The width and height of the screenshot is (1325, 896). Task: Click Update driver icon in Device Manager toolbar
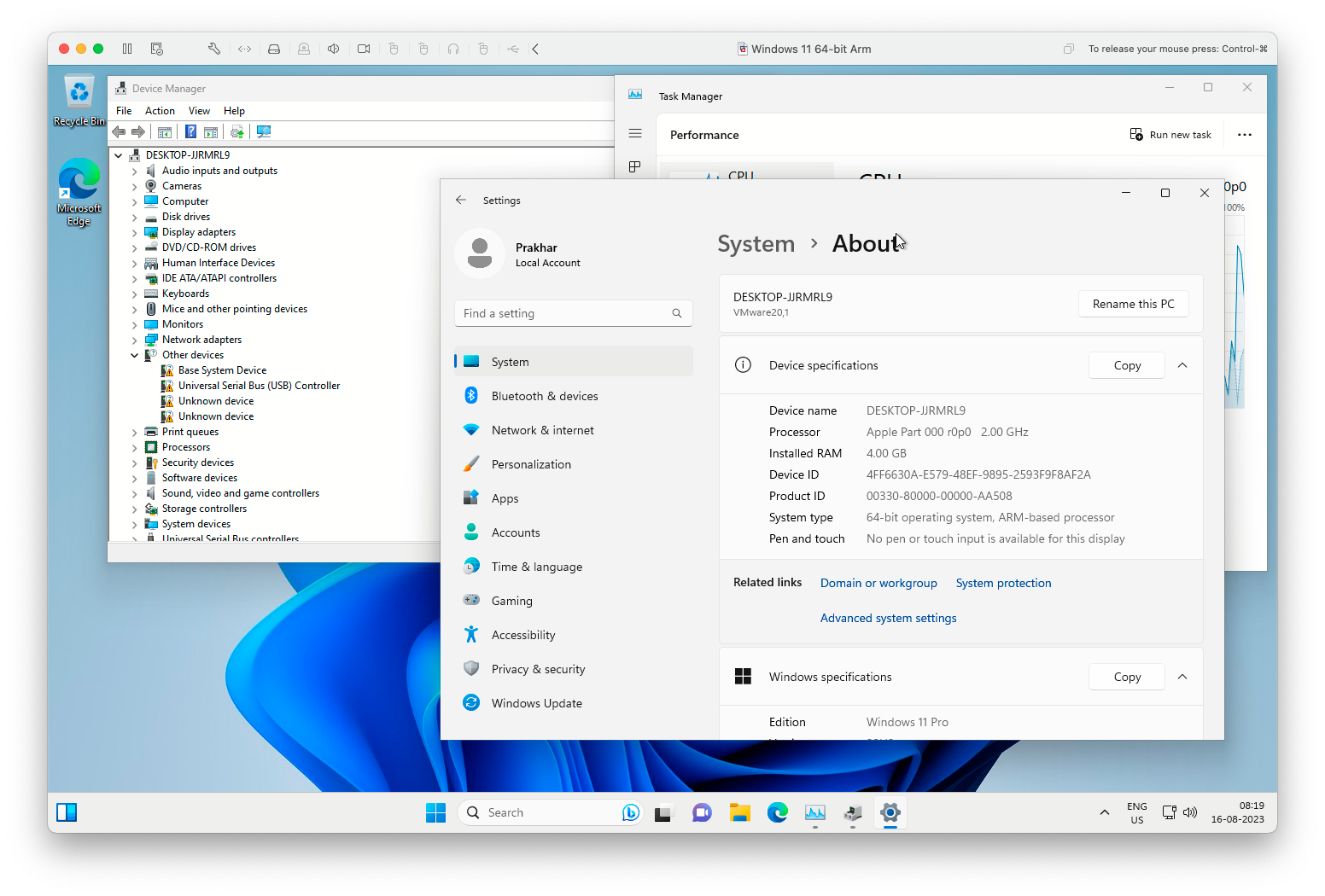[237, 131]
